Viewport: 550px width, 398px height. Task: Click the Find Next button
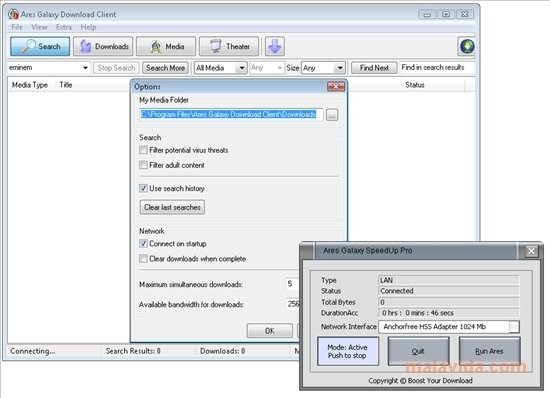pos(374,68)
